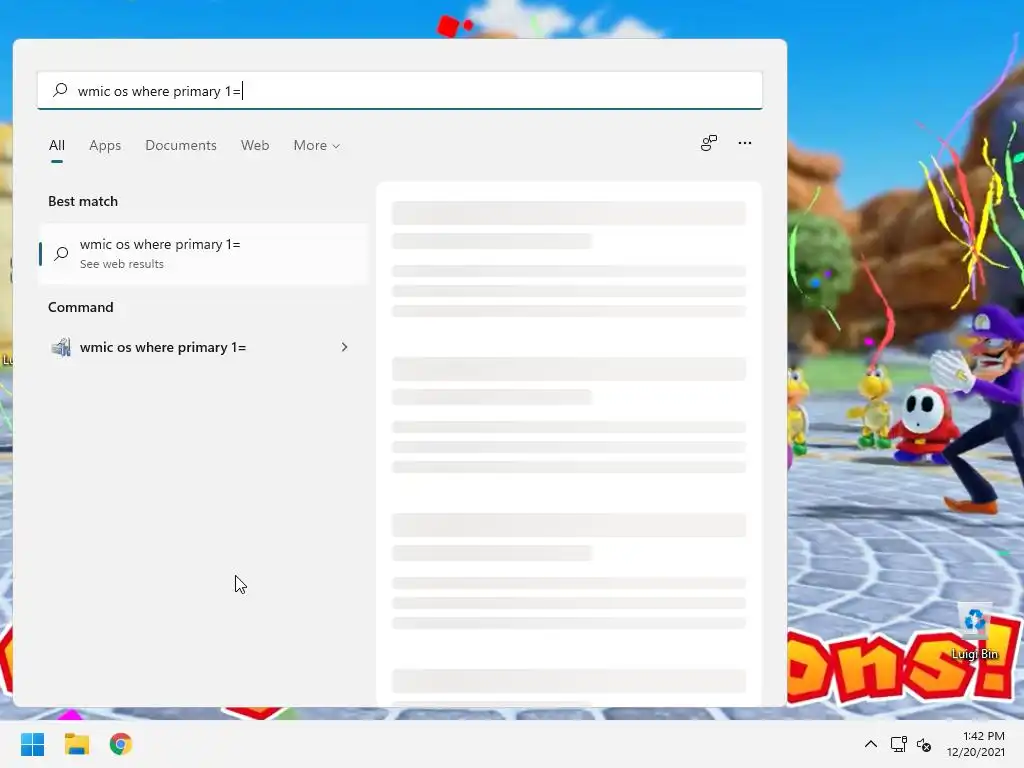The height and width of the screenshot is (768, 1024).
Task: Open the three-dot options menu
Action: (x=744, y=143)
